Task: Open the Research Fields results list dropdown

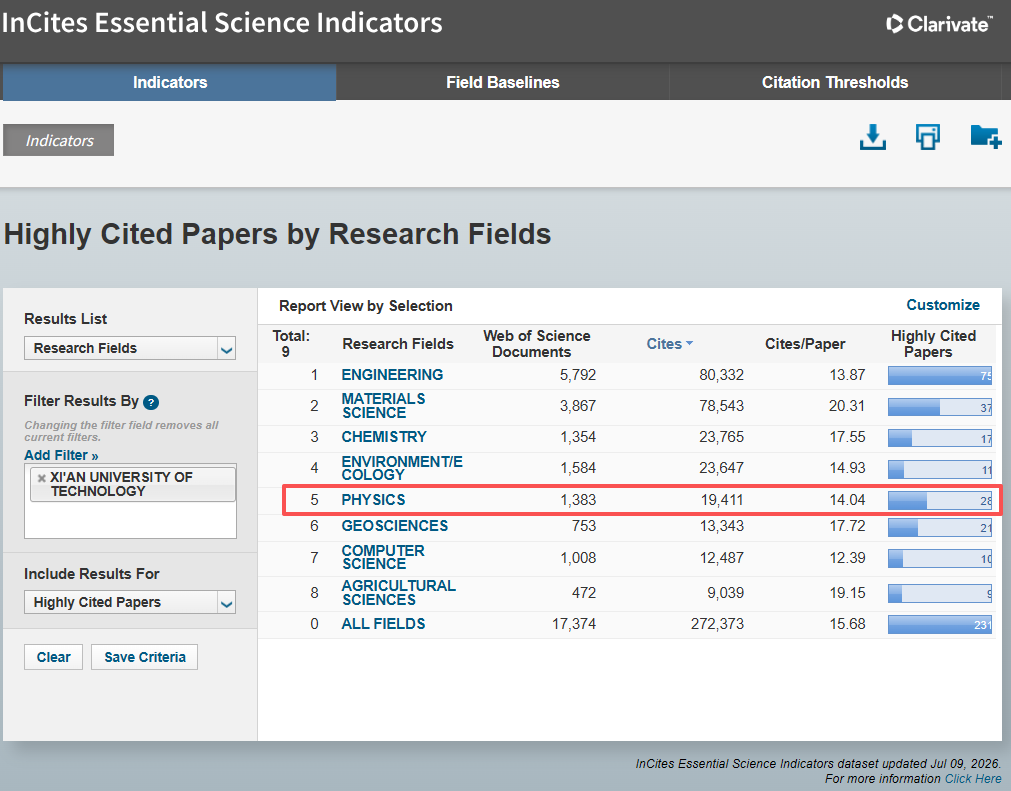Action: [x=130, y=348]
